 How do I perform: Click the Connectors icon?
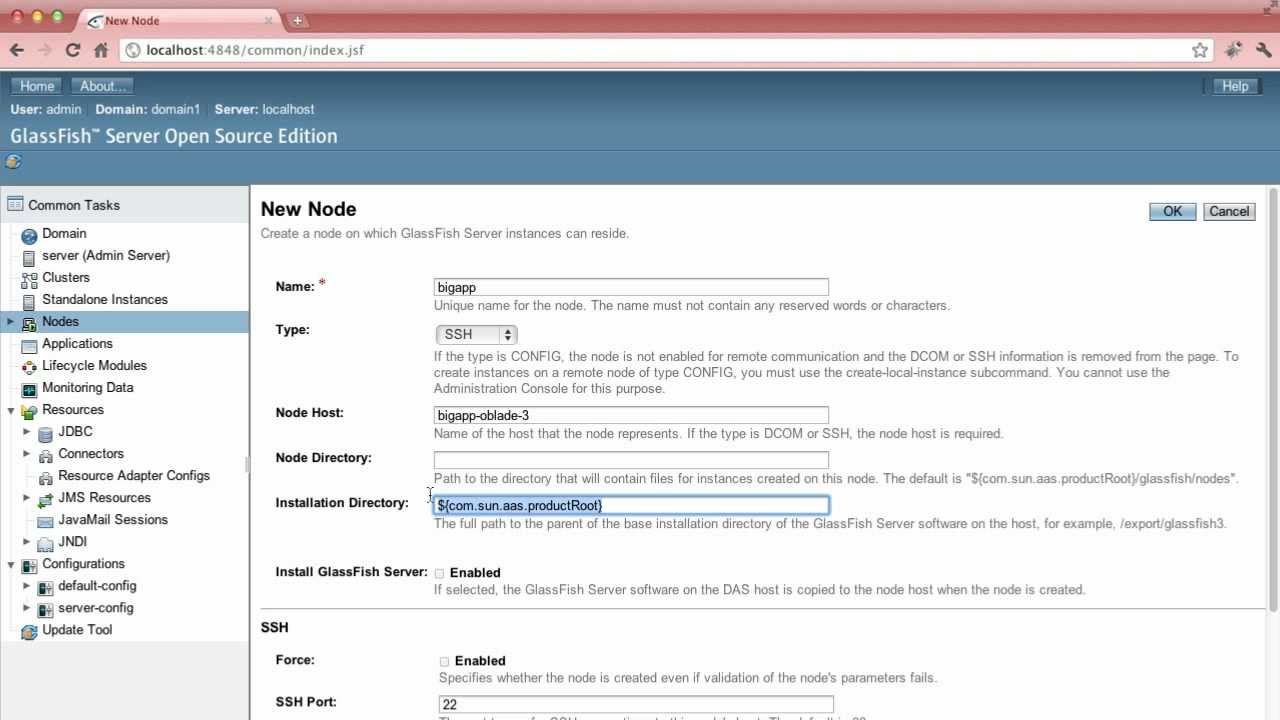click(45, 454)
